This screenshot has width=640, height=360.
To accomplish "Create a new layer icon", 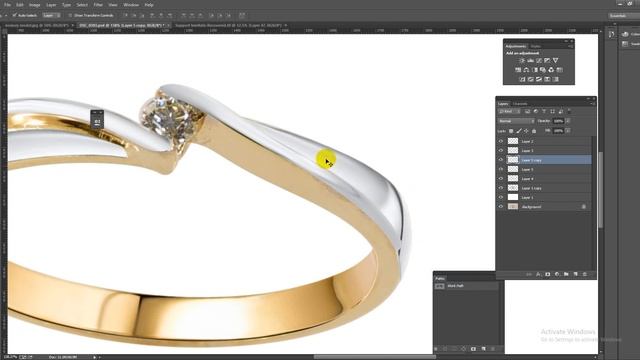I will [576, 274].
